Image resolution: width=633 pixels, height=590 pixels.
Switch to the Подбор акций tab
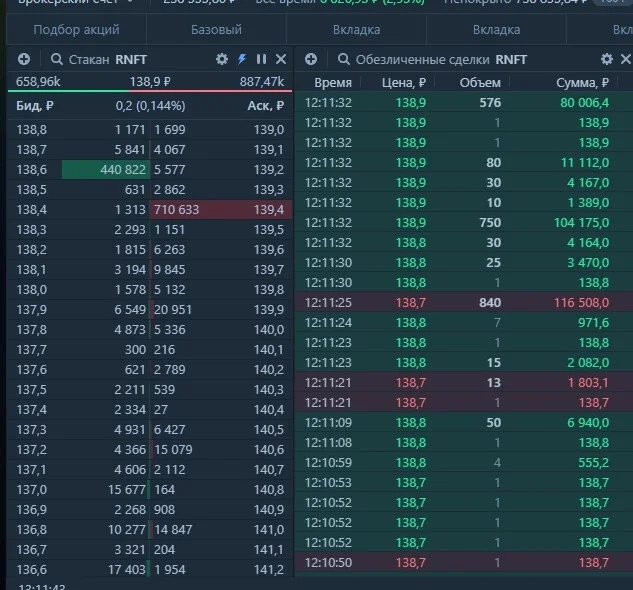(76, 29)
